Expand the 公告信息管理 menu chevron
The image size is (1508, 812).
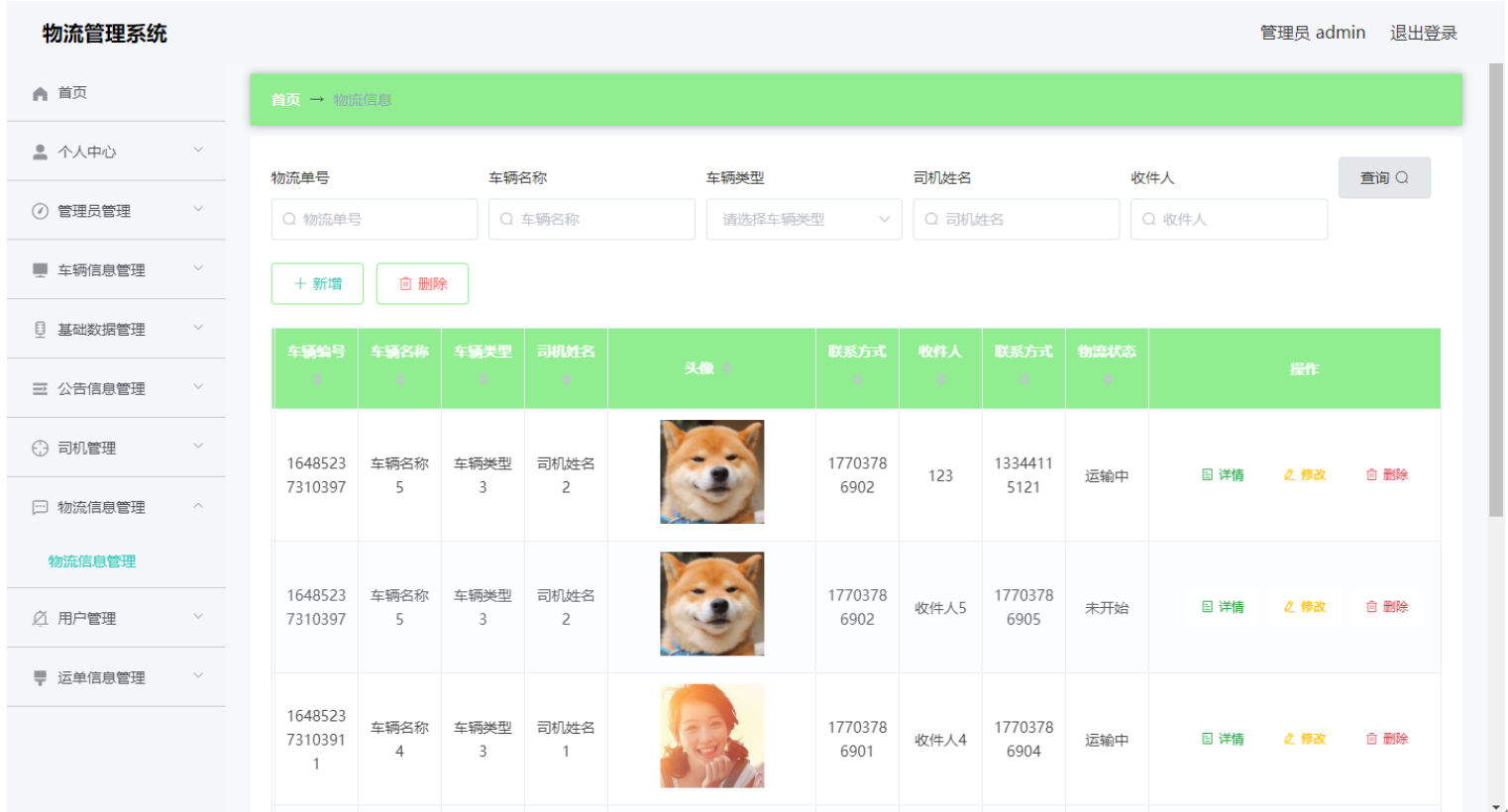point(198,388)
